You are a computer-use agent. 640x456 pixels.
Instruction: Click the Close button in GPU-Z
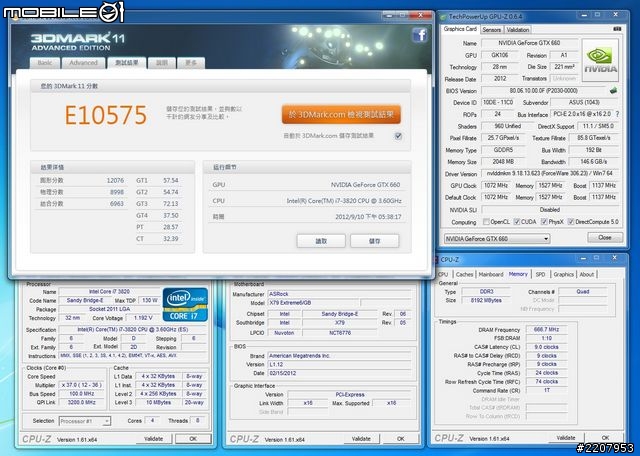pyautogui.click(x=605, y=237)
